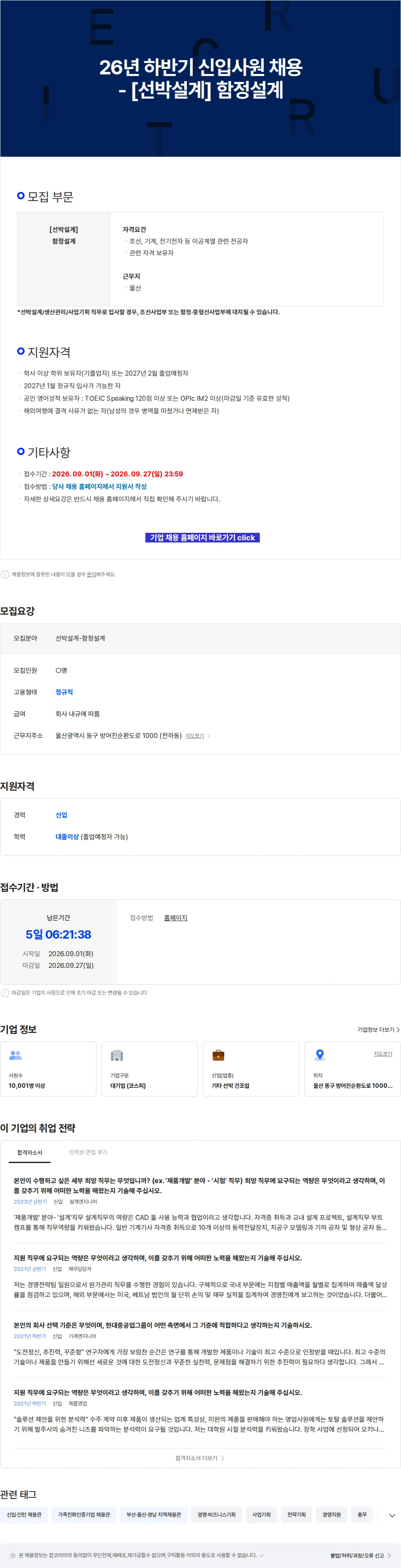Open the essay starting 본인이 수행하고 싶은 세부 희망 직무

click(x=200, y=1185)
